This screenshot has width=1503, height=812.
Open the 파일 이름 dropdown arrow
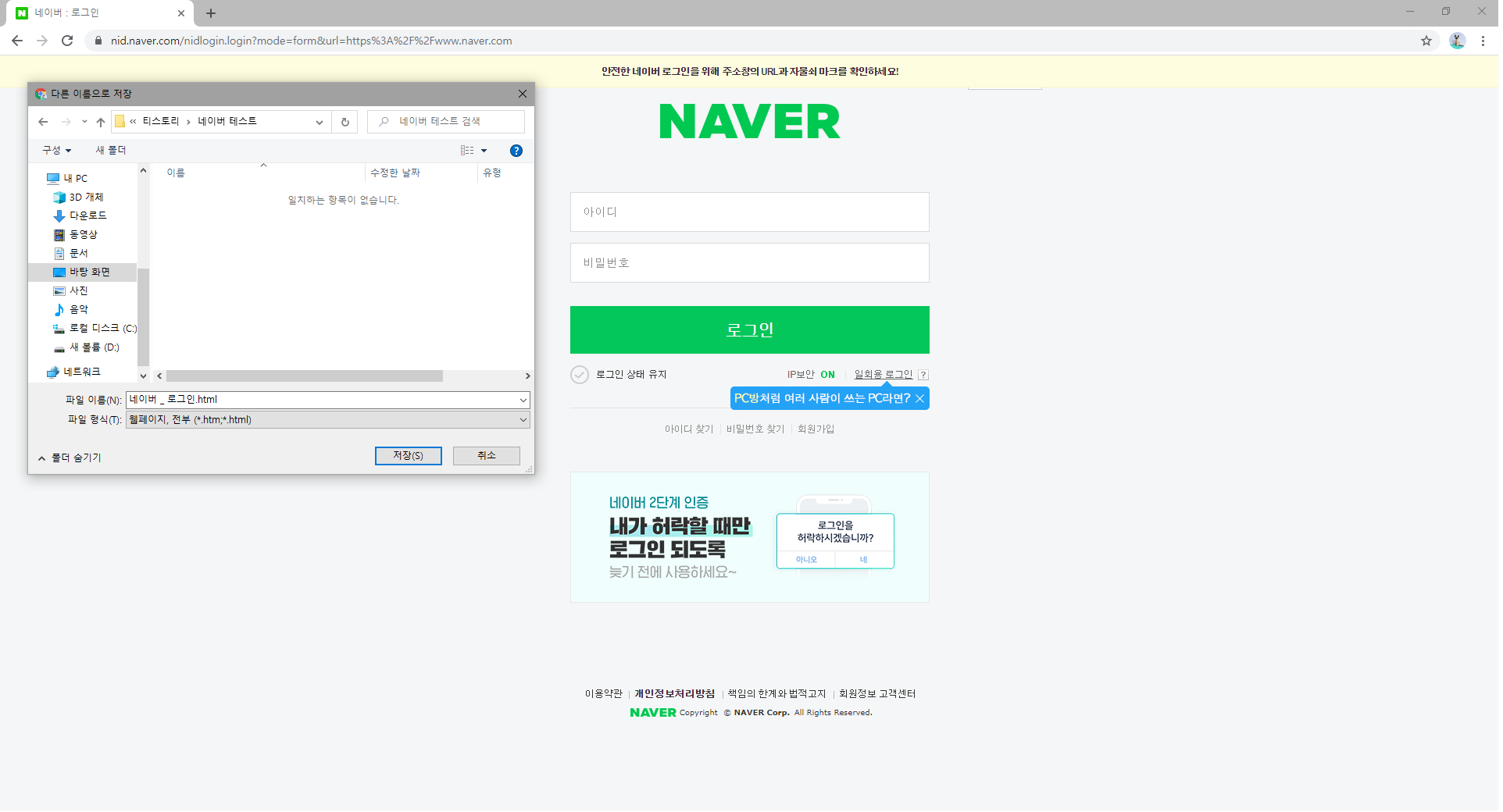[523, 400]
